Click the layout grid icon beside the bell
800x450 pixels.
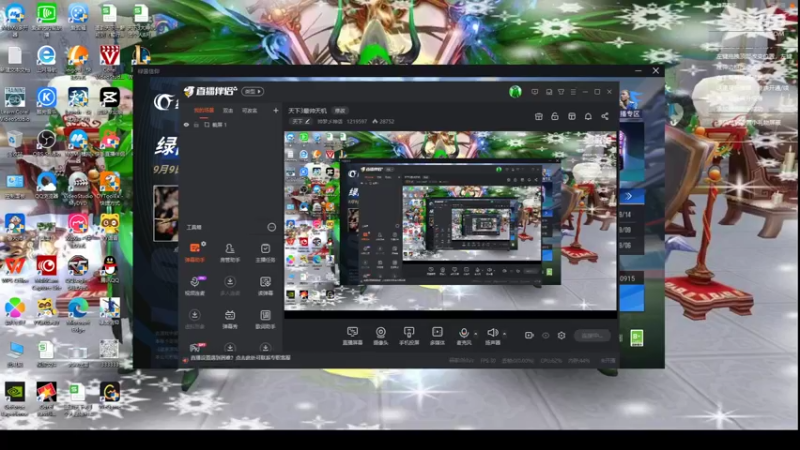point(572,116)
